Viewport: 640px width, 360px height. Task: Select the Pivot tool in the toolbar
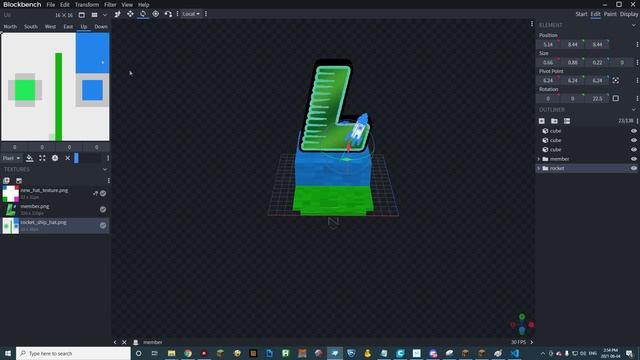[156, 14]
